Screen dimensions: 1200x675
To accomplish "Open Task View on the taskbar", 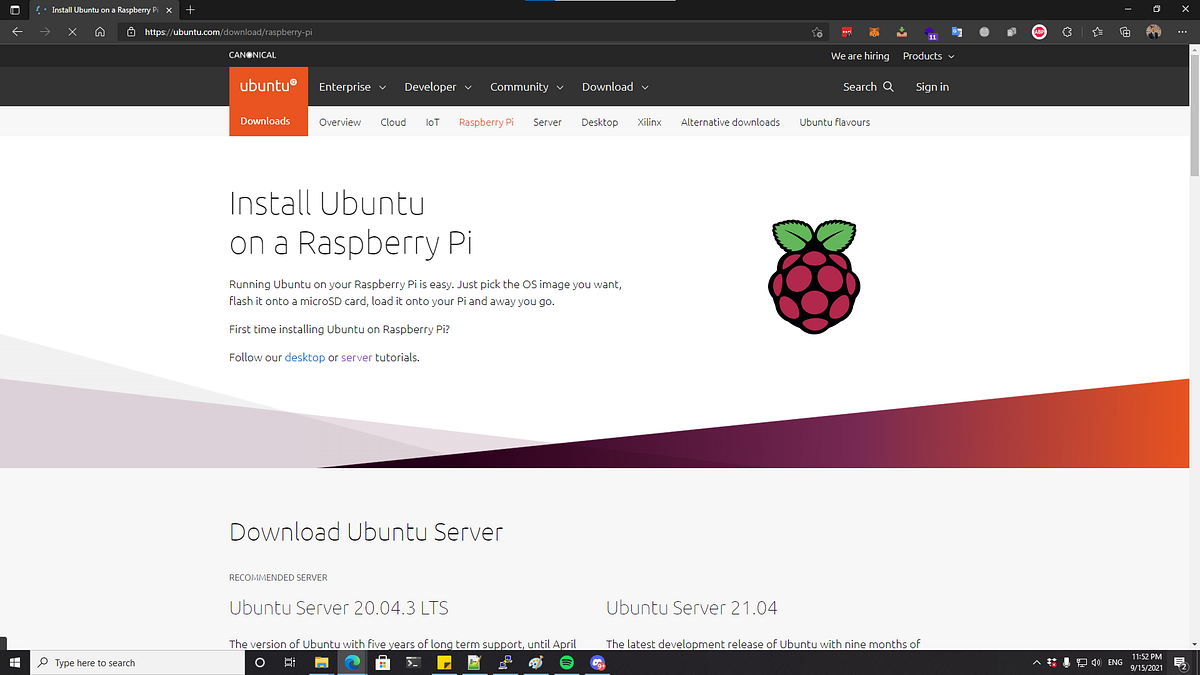I will (289, 662).
